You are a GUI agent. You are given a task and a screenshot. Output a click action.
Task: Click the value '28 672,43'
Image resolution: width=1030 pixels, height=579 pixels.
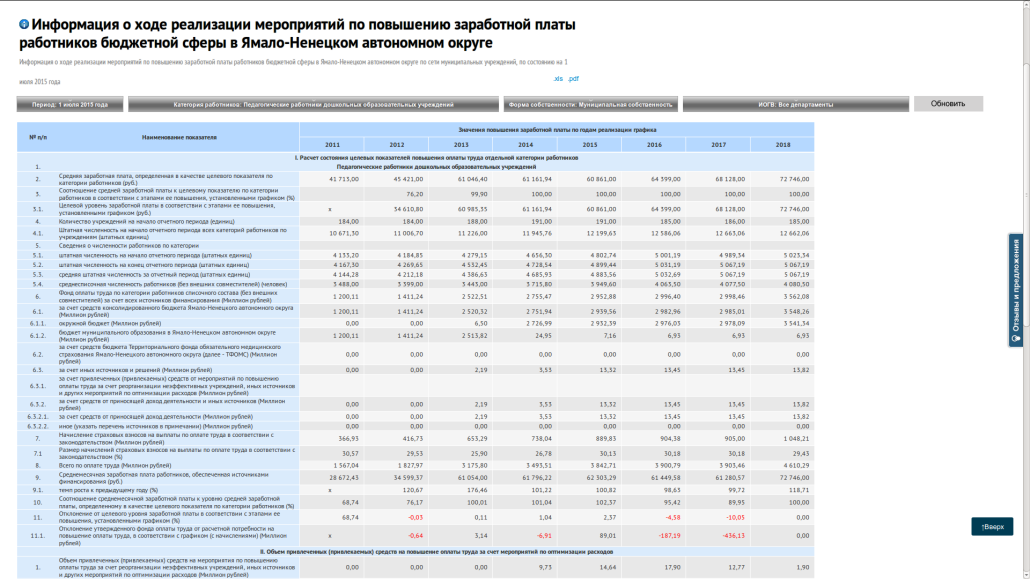click(x=344, y=477)
